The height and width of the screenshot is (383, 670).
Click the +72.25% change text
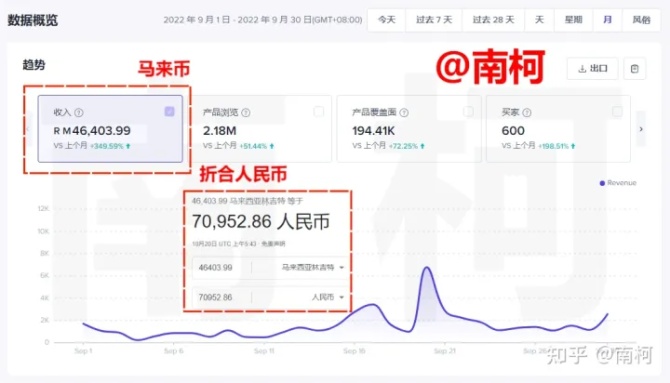403,146
